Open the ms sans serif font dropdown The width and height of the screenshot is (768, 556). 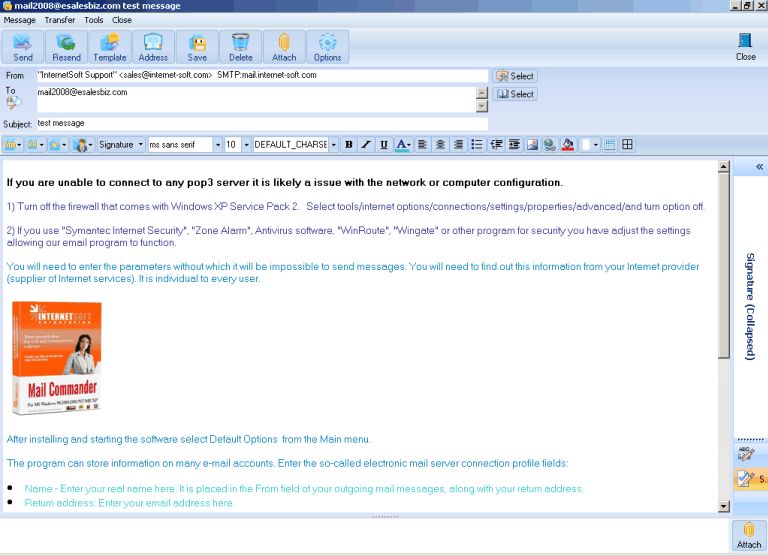click(x=218, y=145)
